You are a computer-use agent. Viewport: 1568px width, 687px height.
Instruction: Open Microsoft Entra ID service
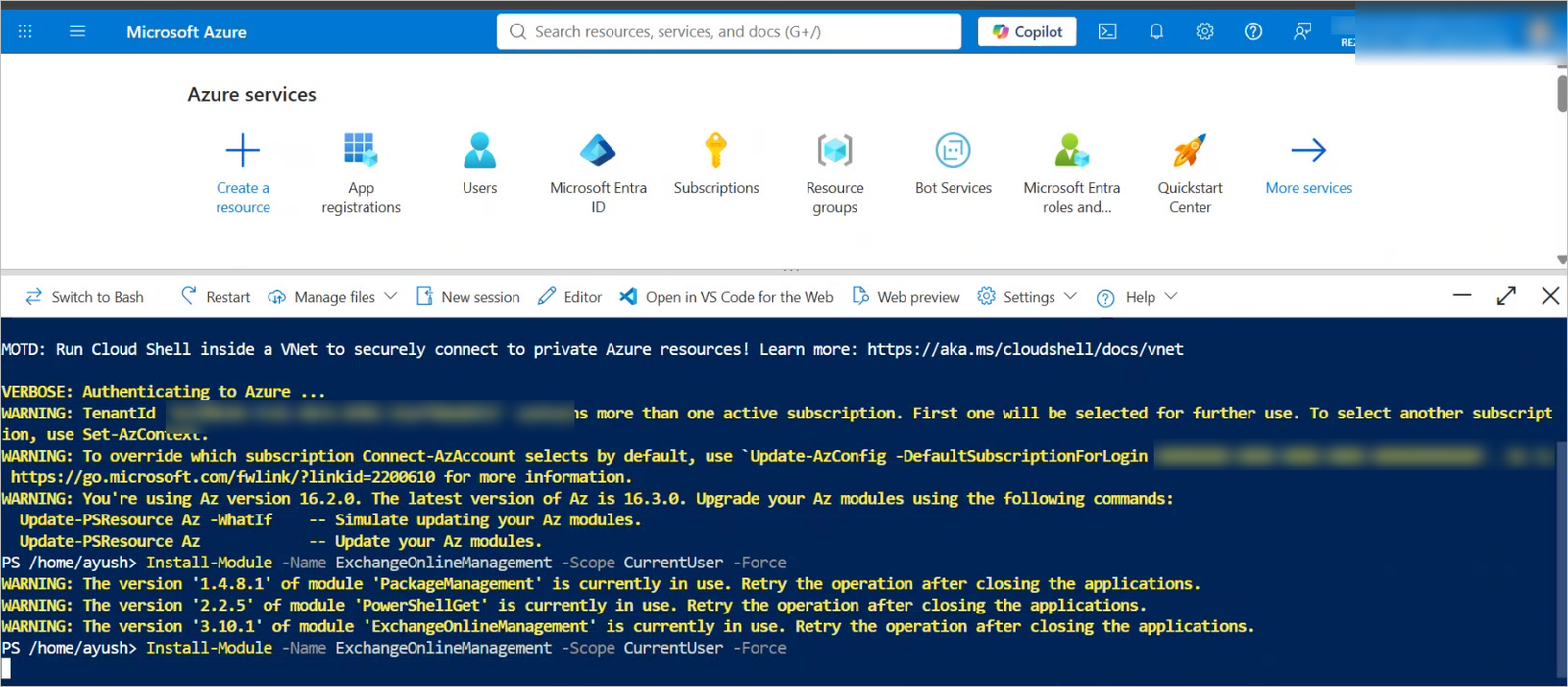point(598,172)
